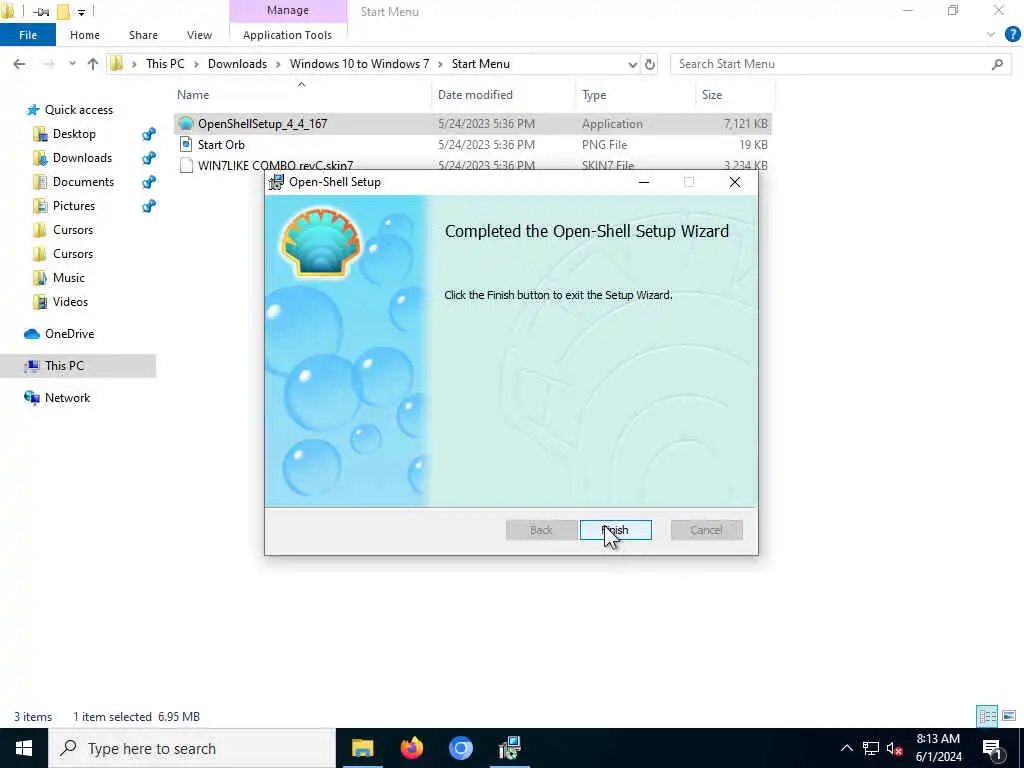Image resolution: width=1024 pixels, height=768 pixels.
Task: Switch to details view layout
Action: click(987, 716)
